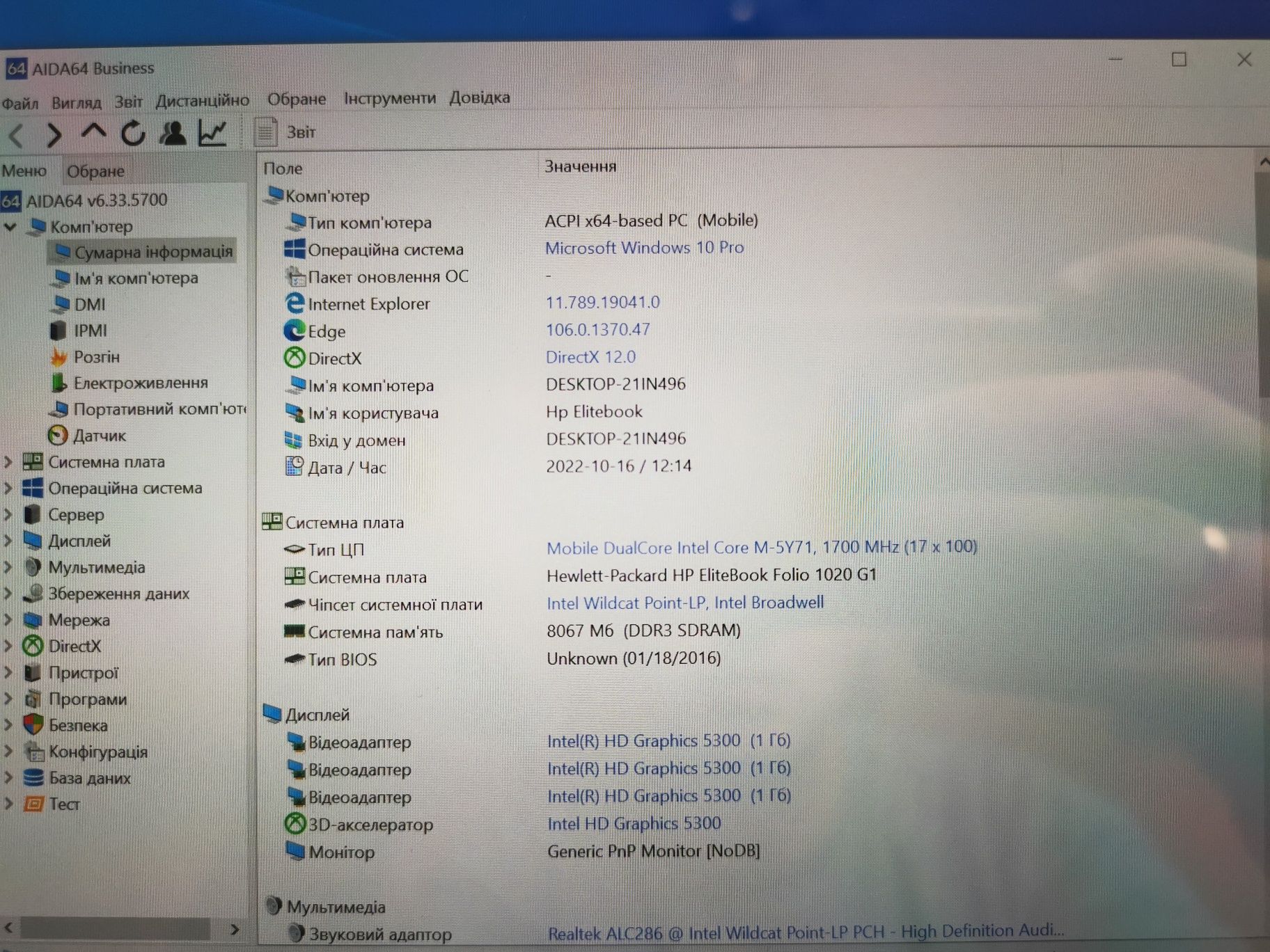The image size is (1270, 952).
Task: Open the Internet Explorer version 11.789.19041.0 link
Action: tap(602, 302)
